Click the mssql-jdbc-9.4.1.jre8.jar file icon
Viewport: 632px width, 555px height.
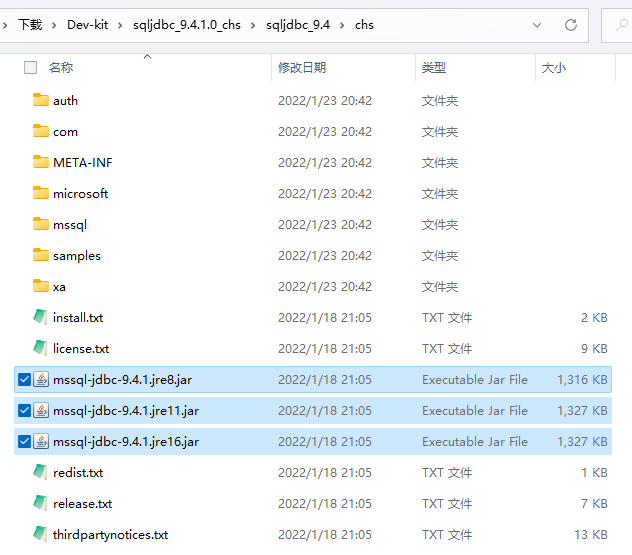click(x=42, y=379)
